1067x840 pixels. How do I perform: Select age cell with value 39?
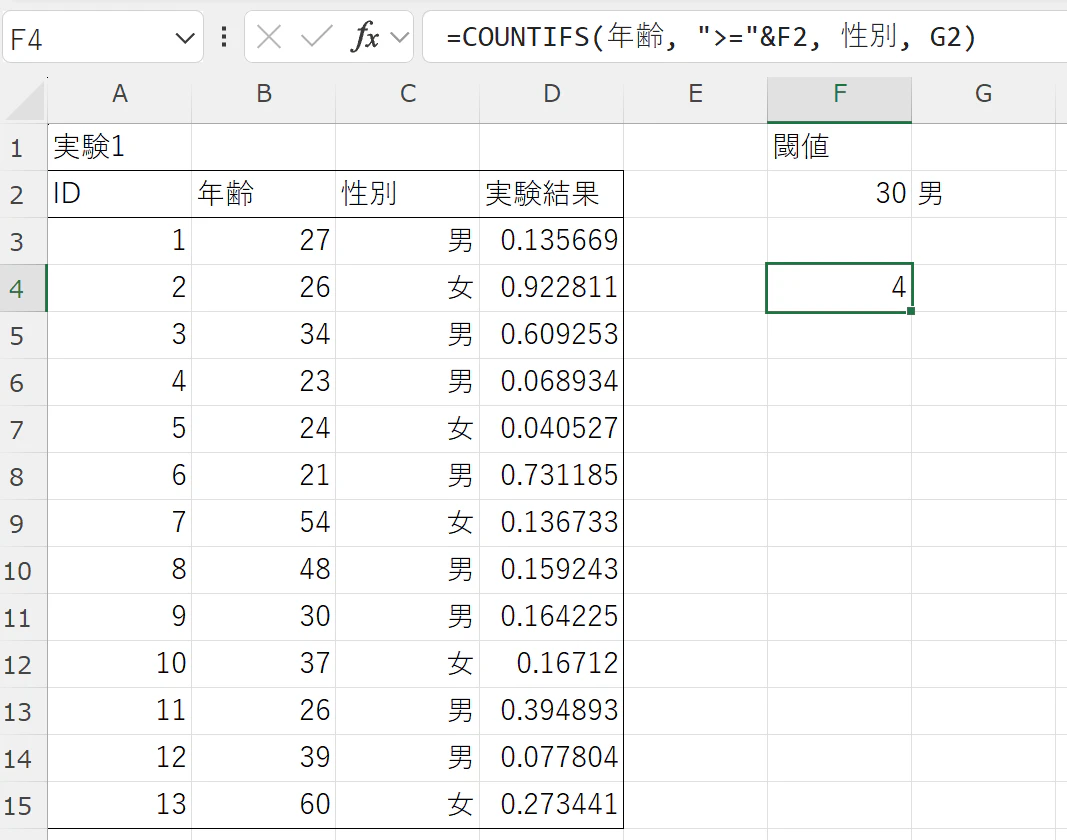click(x=264, y=758)
